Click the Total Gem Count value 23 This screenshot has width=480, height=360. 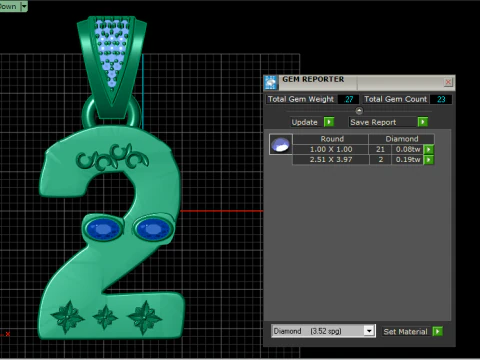(x=441, y=99)
